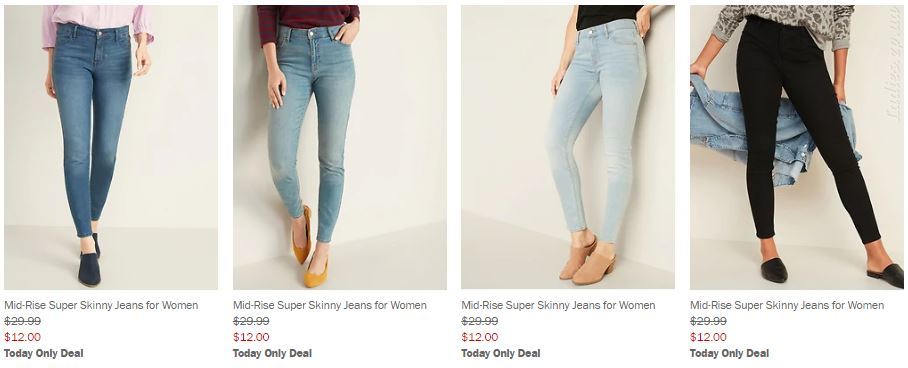
Task: Click the title link under the tan-mules jeans
Action: (x=558, y=305)
